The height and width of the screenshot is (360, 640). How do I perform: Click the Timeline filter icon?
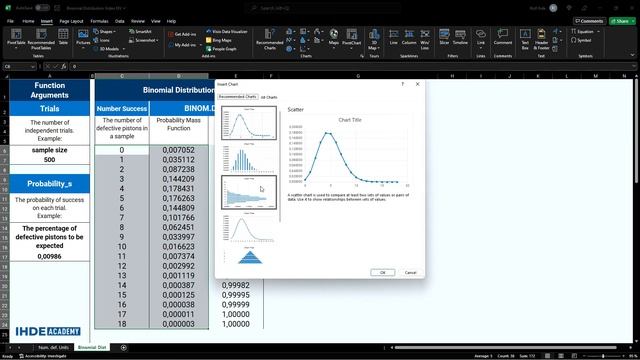tap(460, 37)
